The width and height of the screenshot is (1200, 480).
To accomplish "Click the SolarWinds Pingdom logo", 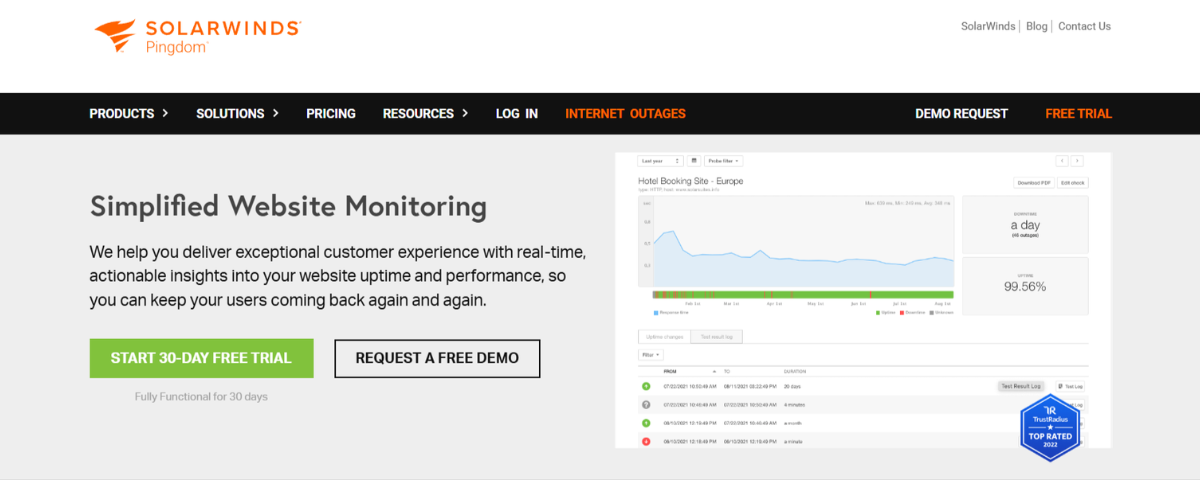I will pos(197,34).
